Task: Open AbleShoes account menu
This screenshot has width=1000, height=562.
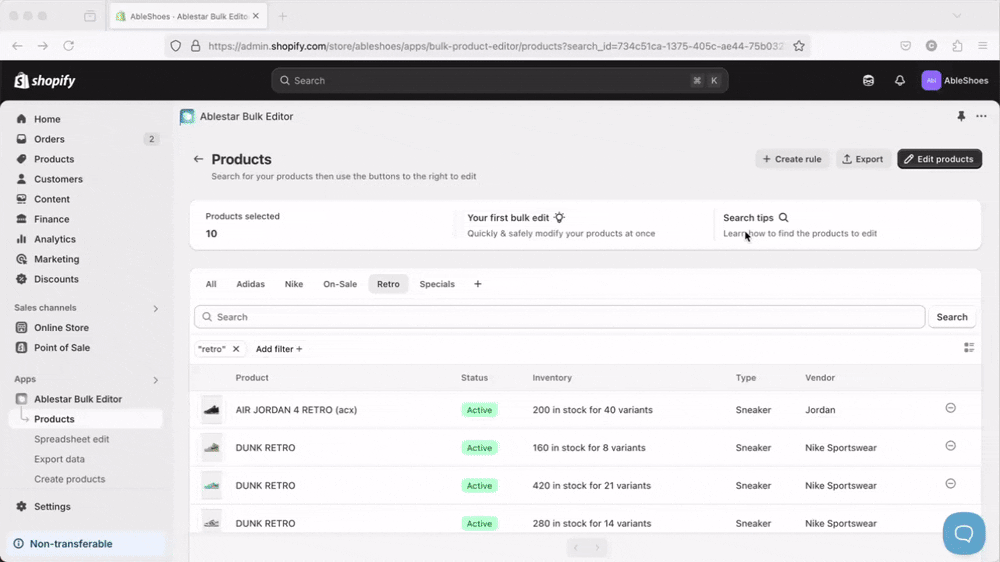Action: pyautogui.click(x=955, y=80)
